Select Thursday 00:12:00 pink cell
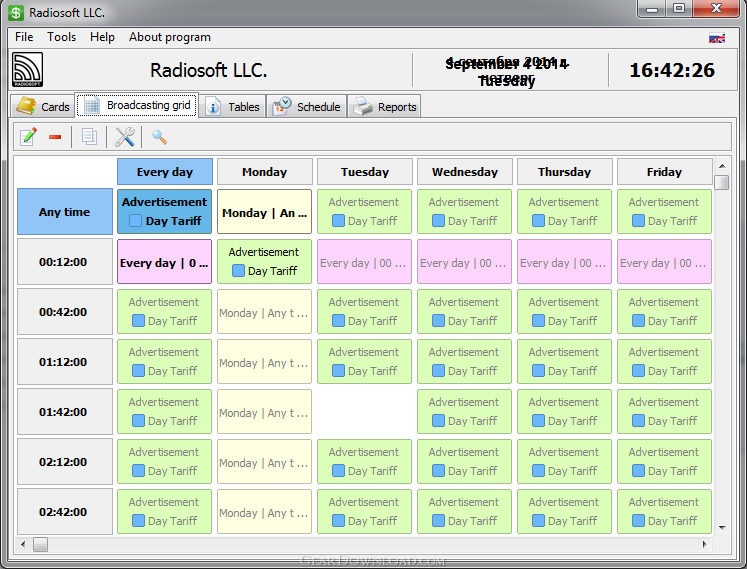Viewport: 747px width, 569px height. tap(565, 262)
